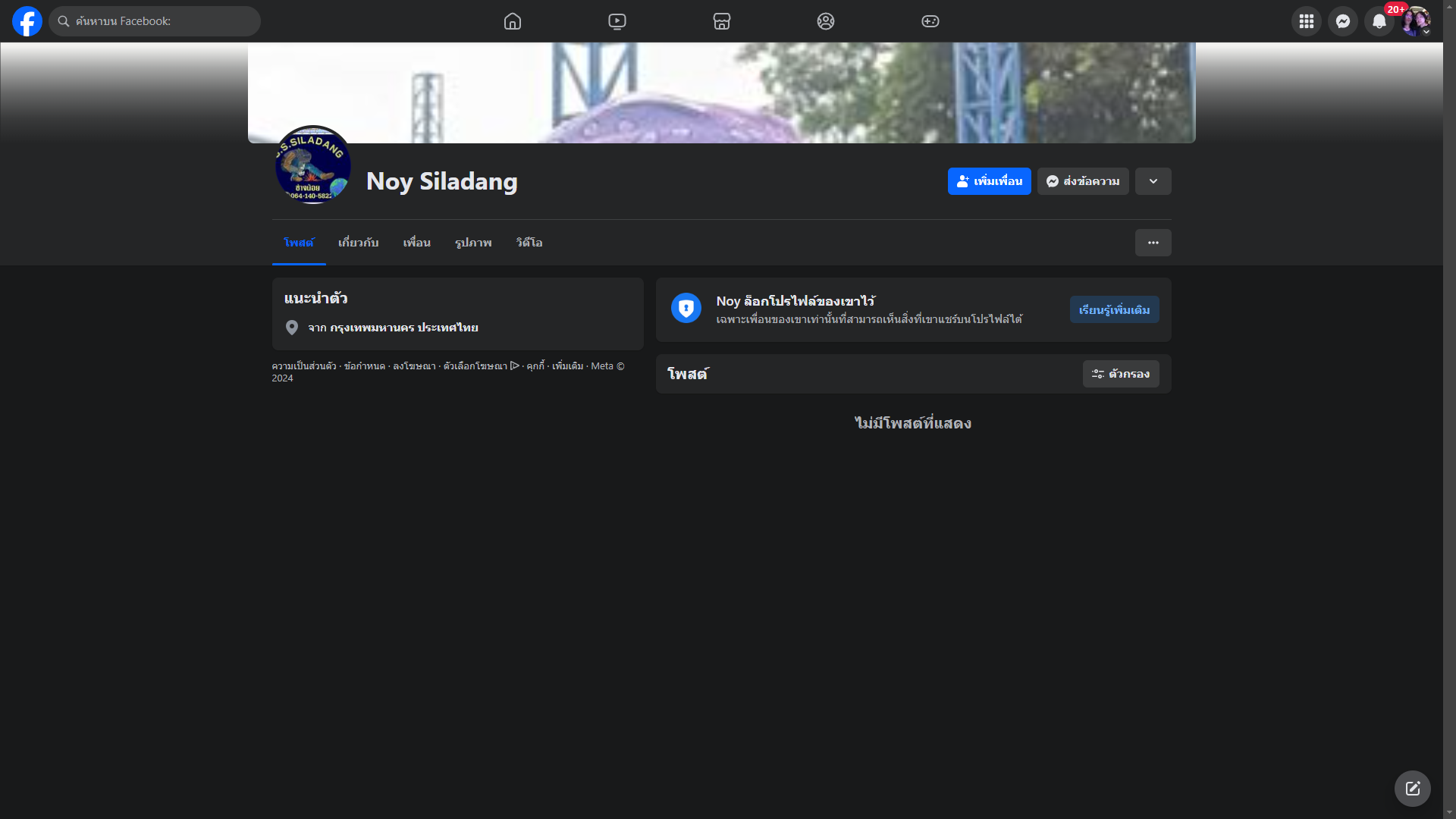1456x819 pixels.
Task: Click the เรียนรู้เพิ่มเติม button
Action: pyautogui.click(x=1114, y=309)
